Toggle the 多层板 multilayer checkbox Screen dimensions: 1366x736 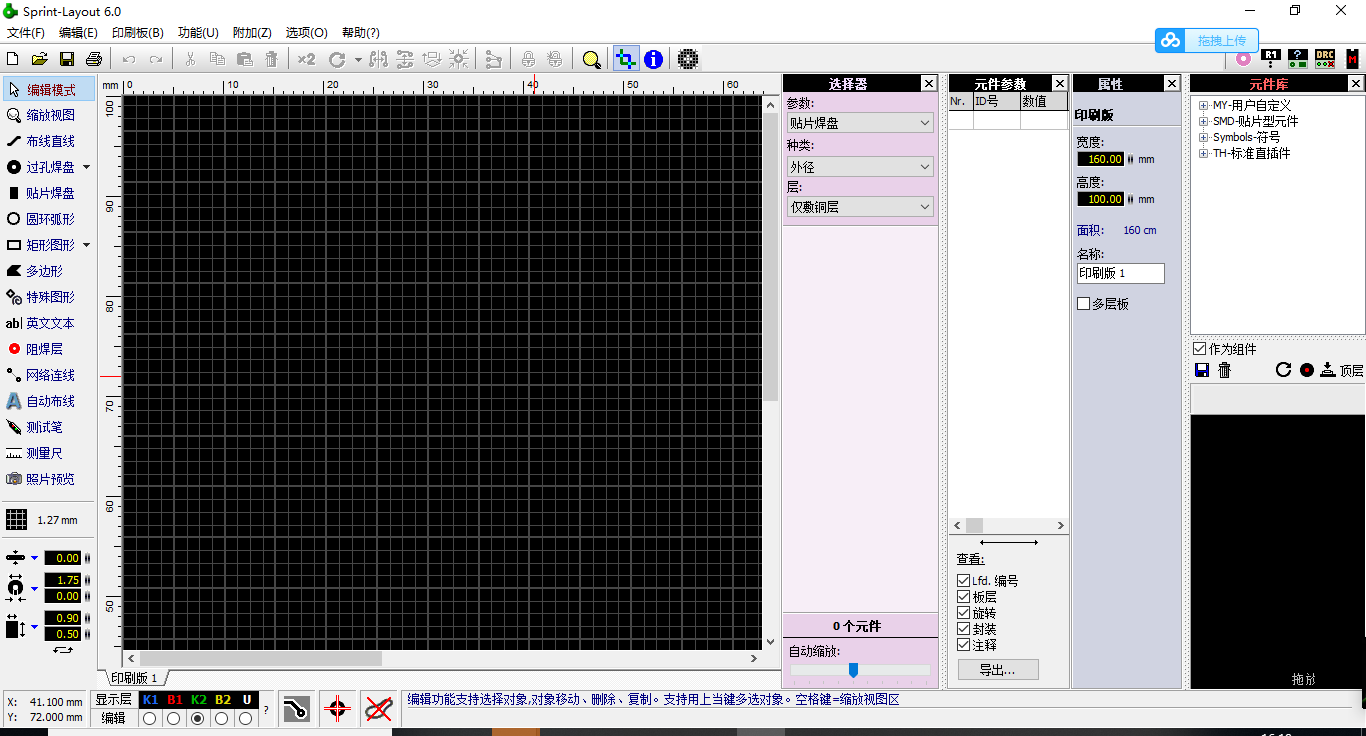[1083, 304]
